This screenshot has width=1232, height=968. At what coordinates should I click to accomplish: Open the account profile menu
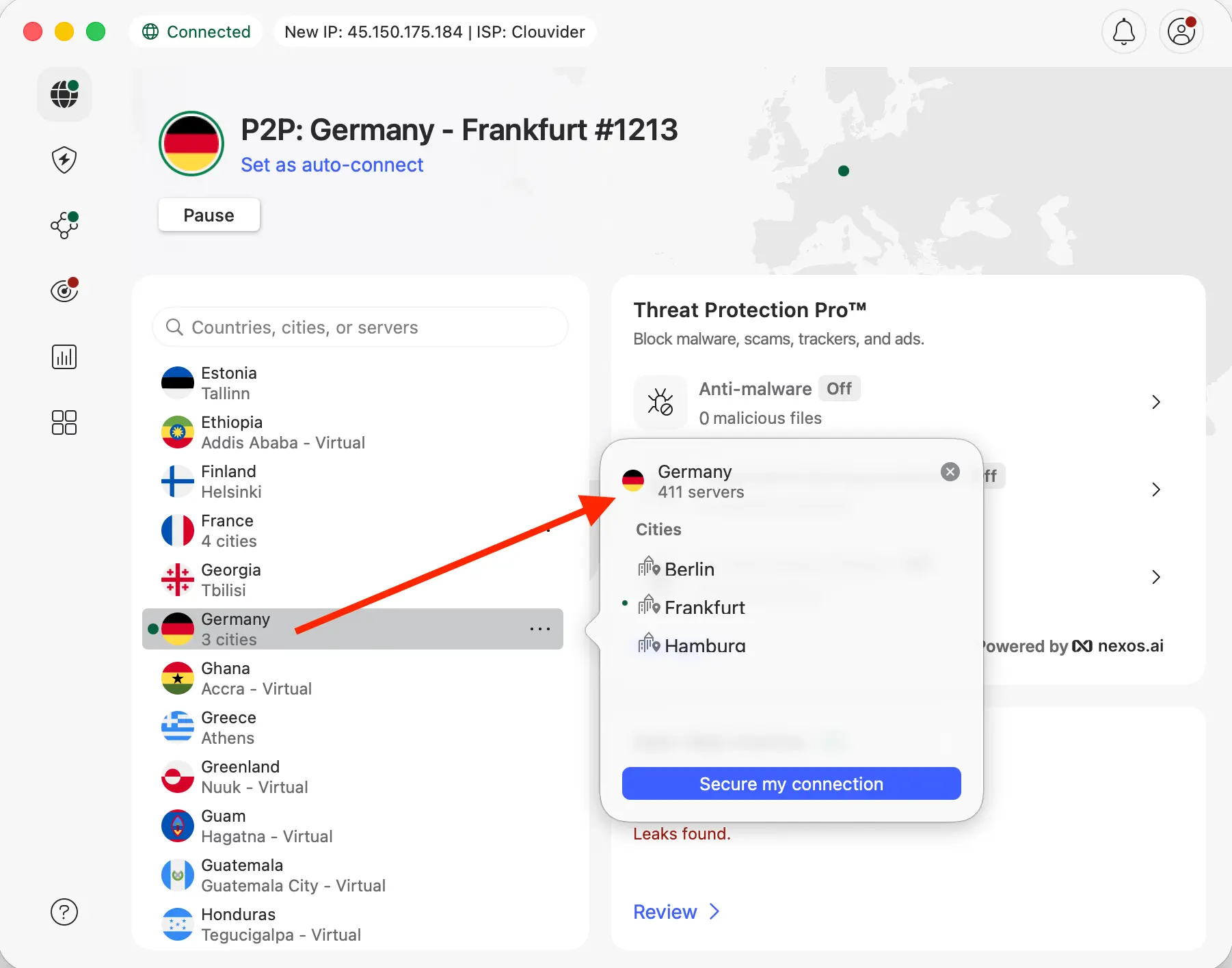pyautogui.click(x=1181, y=31)
